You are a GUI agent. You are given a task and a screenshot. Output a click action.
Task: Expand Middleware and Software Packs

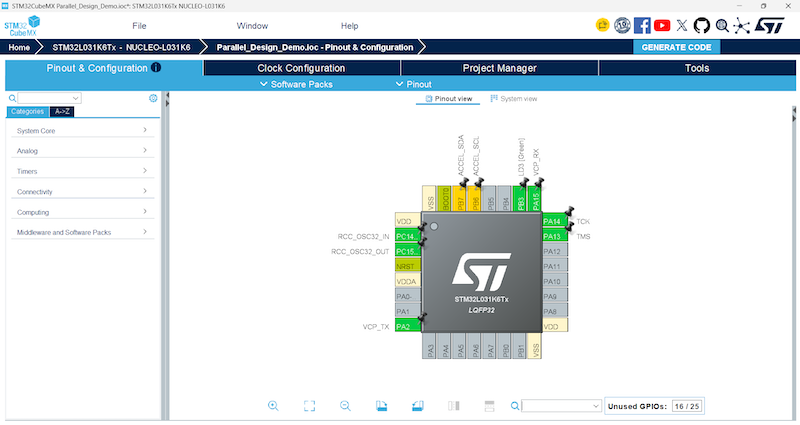pos(82,232)
